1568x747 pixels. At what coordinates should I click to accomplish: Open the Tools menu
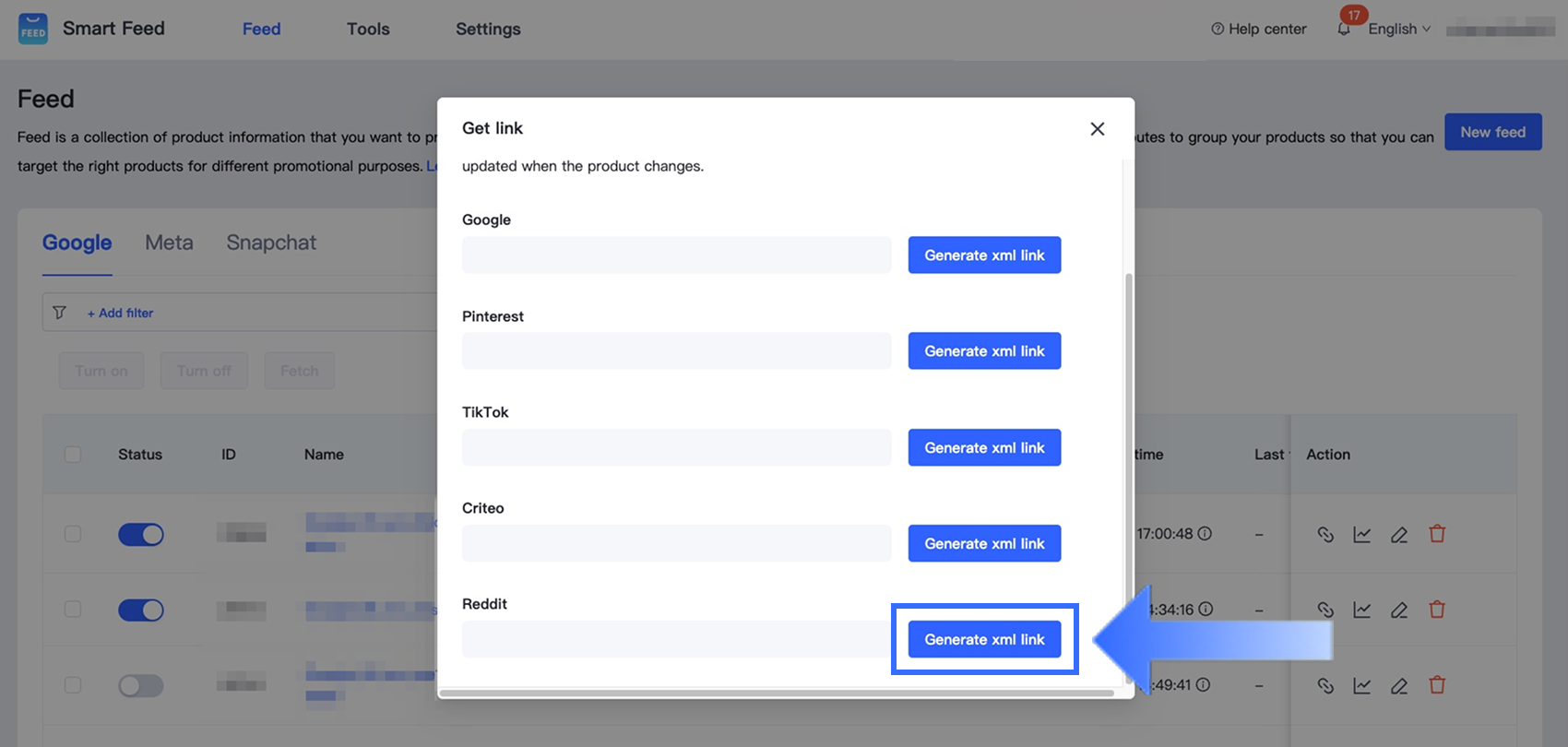pyautogui.click(x=368, y=29)
